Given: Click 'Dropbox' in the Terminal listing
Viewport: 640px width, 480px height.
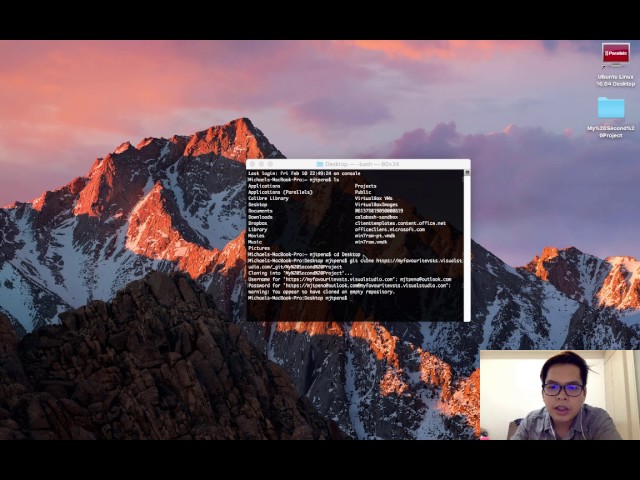Looking at the screenshot, I should (258, 223).
